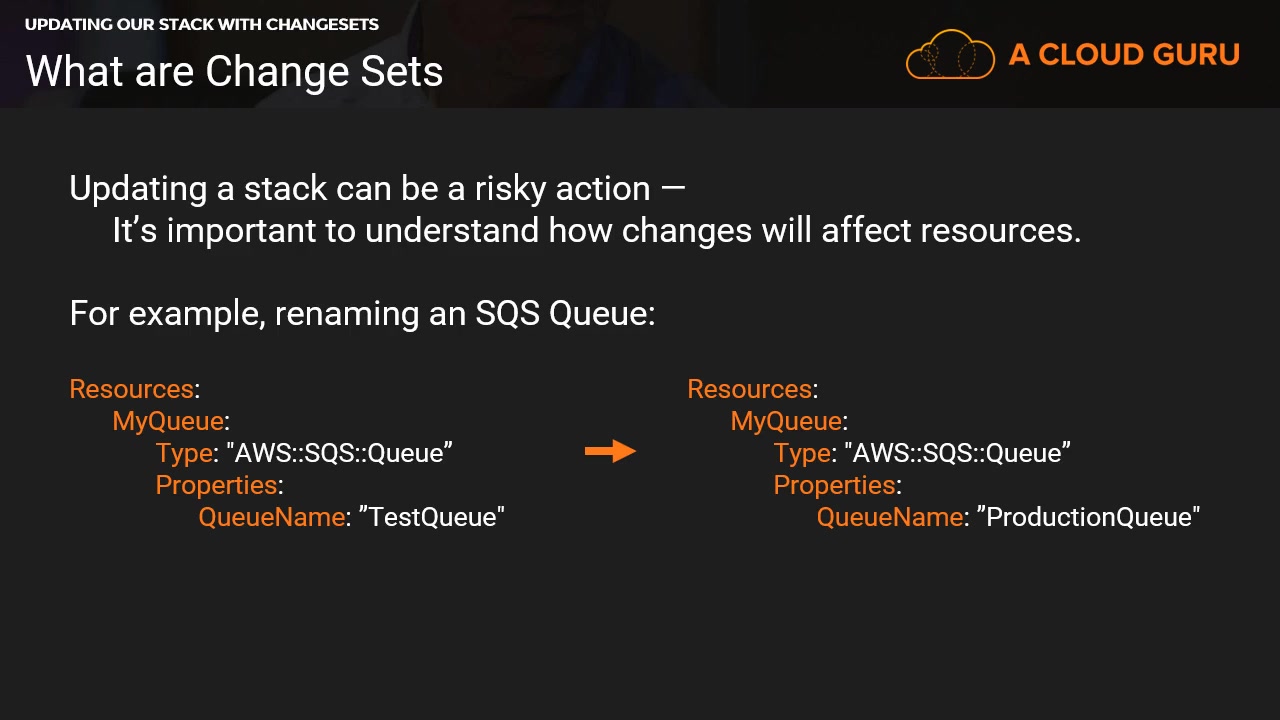
Task: Click "Resources" in the left code block
Action: click(131, 389)
